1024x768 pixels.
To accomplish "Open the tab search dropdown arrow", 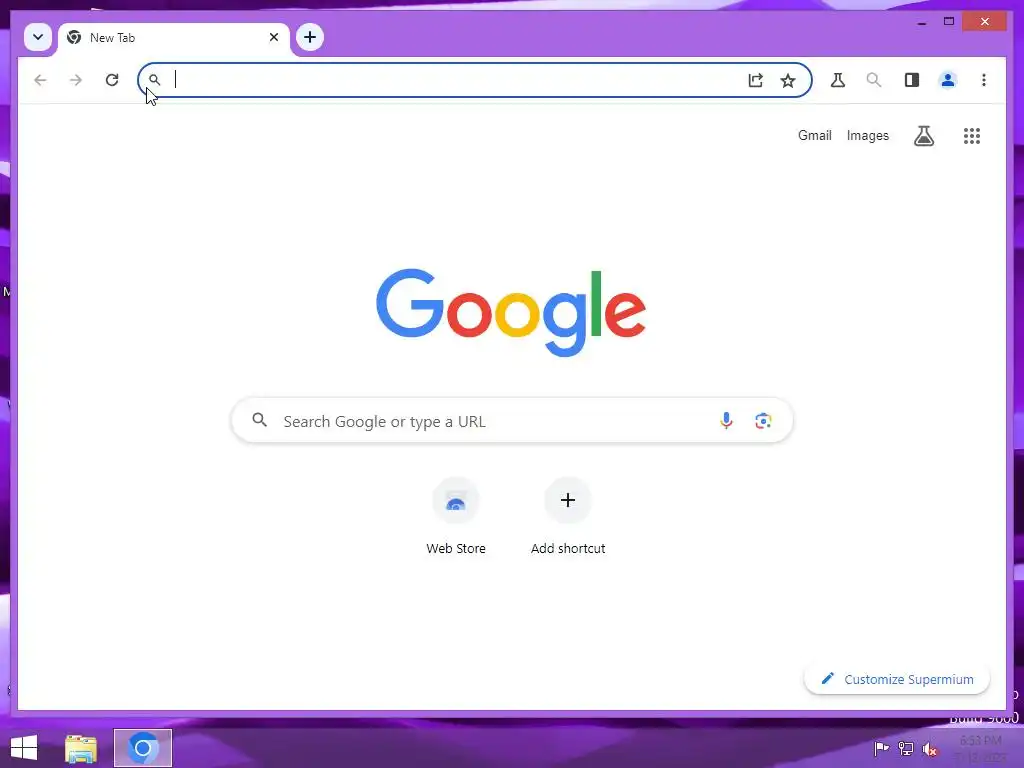I will (x=38, y=37).
